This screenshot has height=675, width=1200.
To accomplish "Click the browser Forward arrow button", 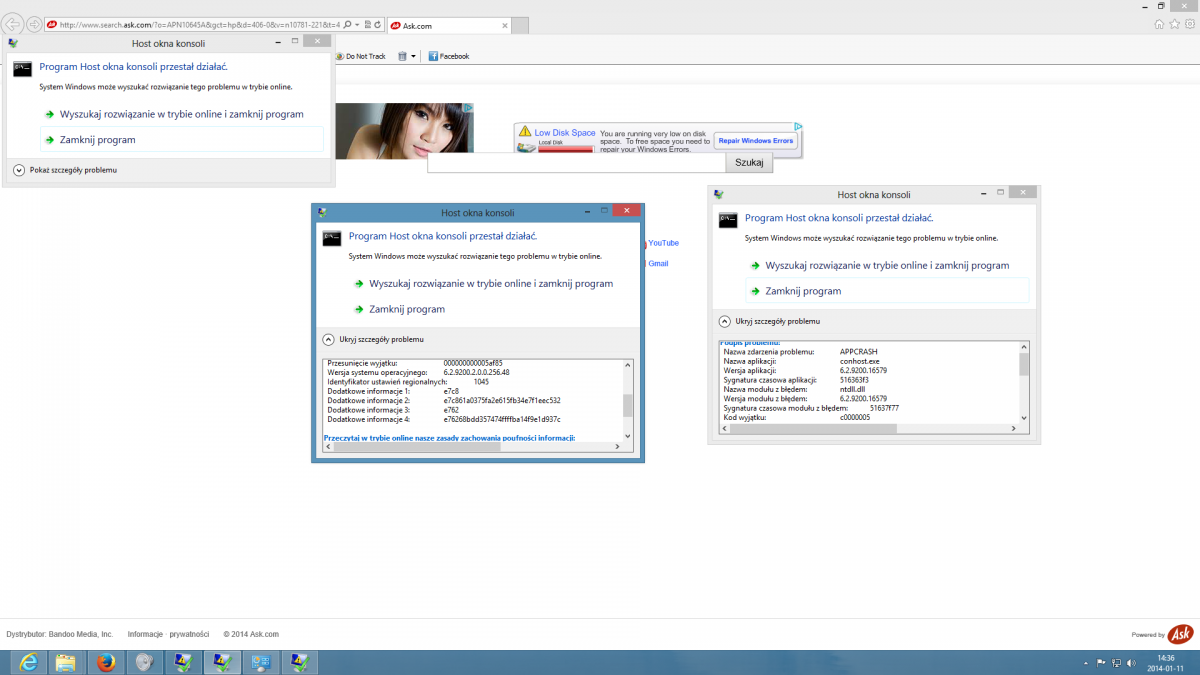I will pyautogui.click(x=34, y=24).
